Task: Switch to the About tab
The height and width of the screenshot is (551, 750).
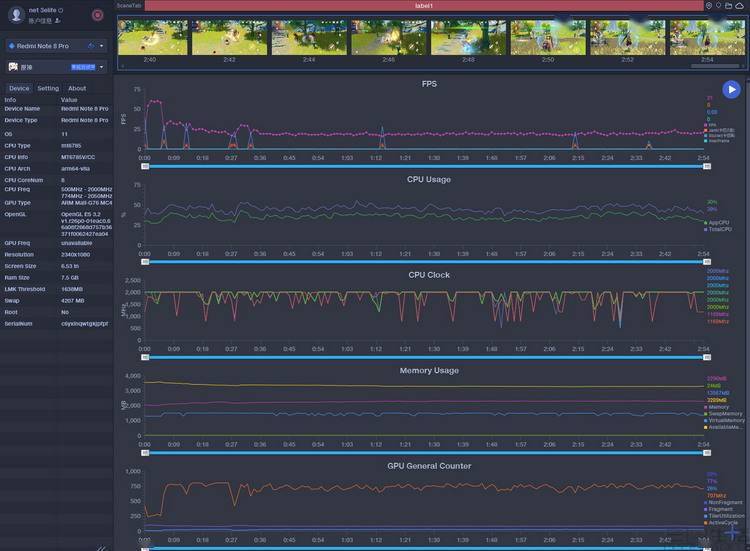Action: tap(77, 88)
